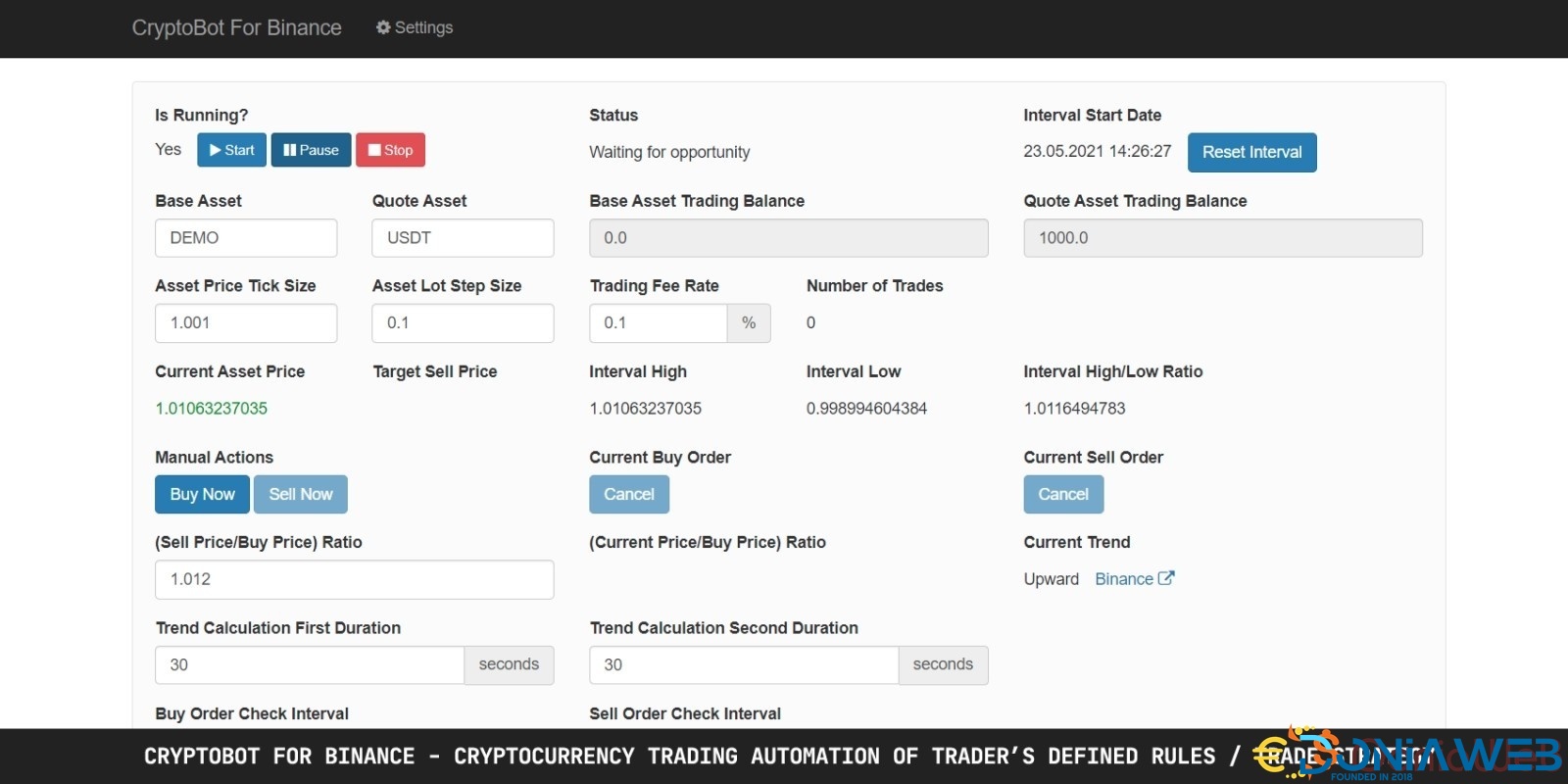Select the Interval Start Date 23.05.2021 14:26:27

pos(1098,151)
